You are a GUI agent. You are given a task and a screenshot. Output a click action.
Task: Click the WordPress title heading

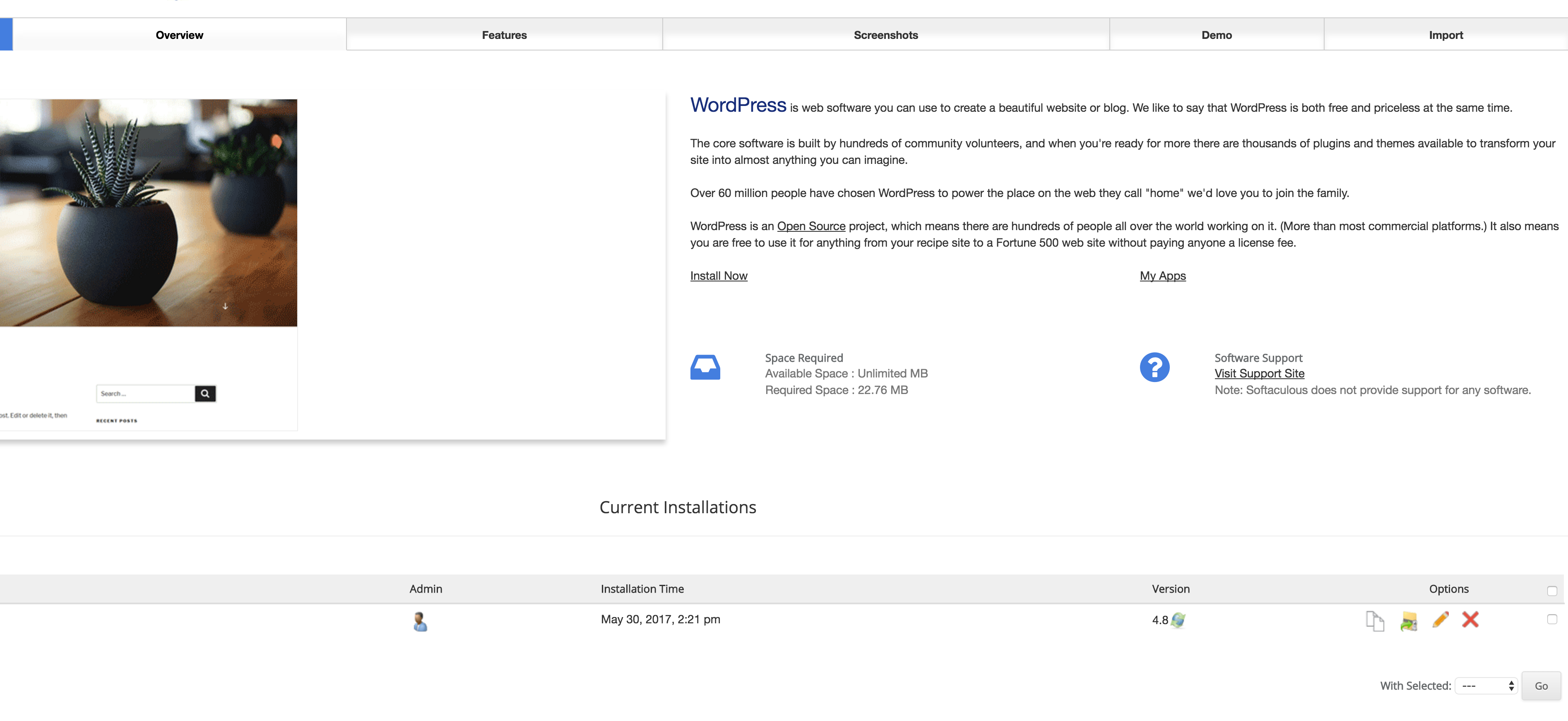738,105
